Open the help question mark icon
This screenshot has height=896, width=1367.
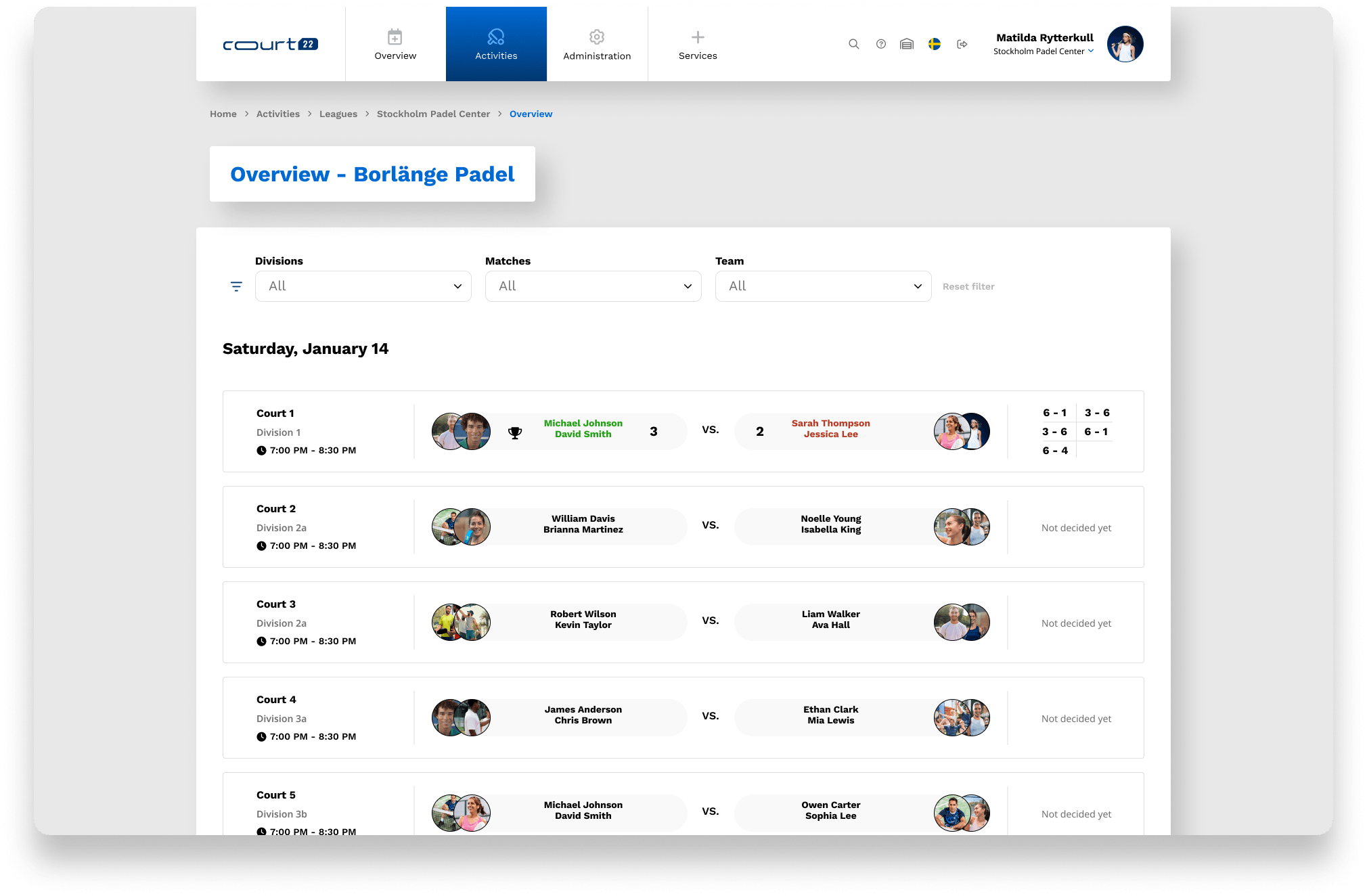pyautogui.click(x=880, y=44)
